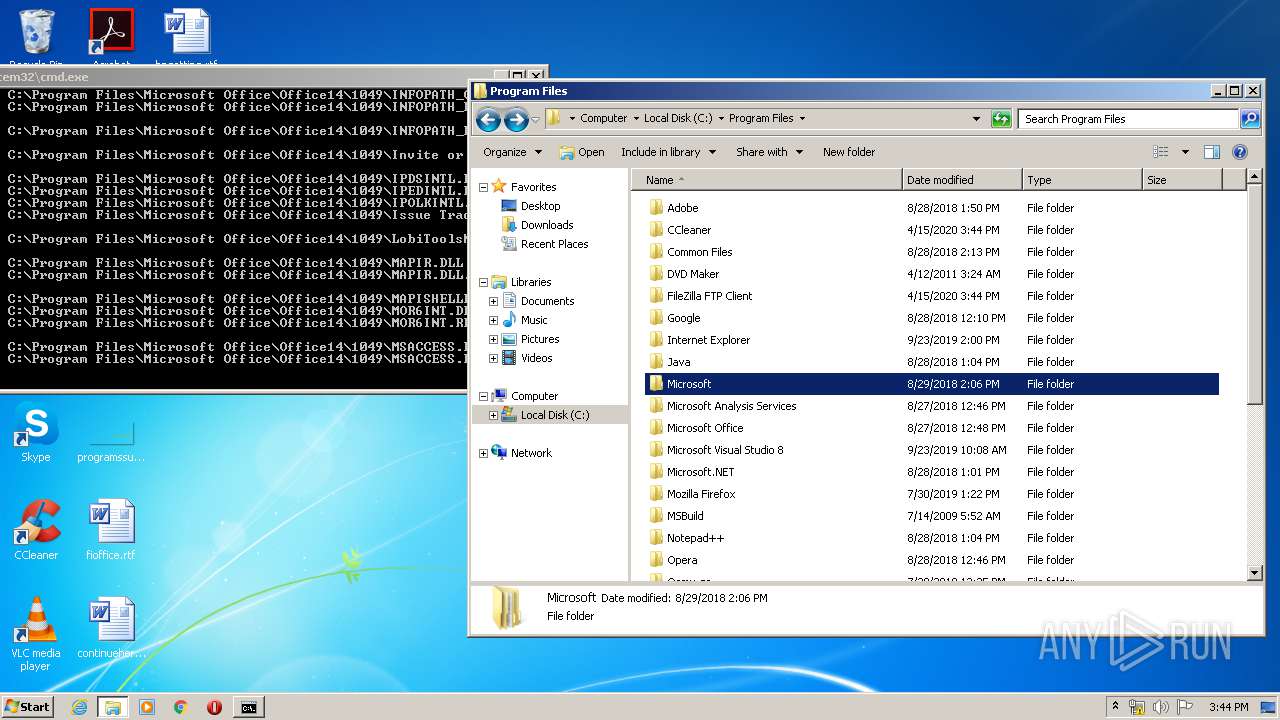Sort by the Type column header
Screen dimensions: 1280x720
1082,180
